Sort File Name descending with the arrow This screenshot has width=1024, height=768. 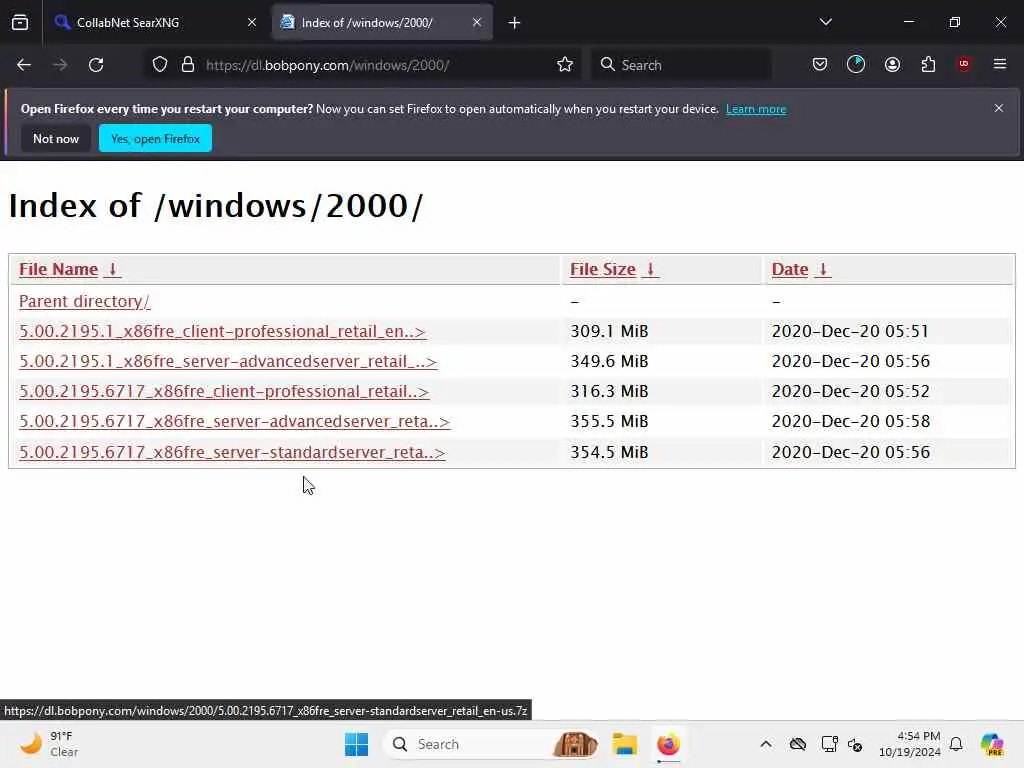coord(112,269)
